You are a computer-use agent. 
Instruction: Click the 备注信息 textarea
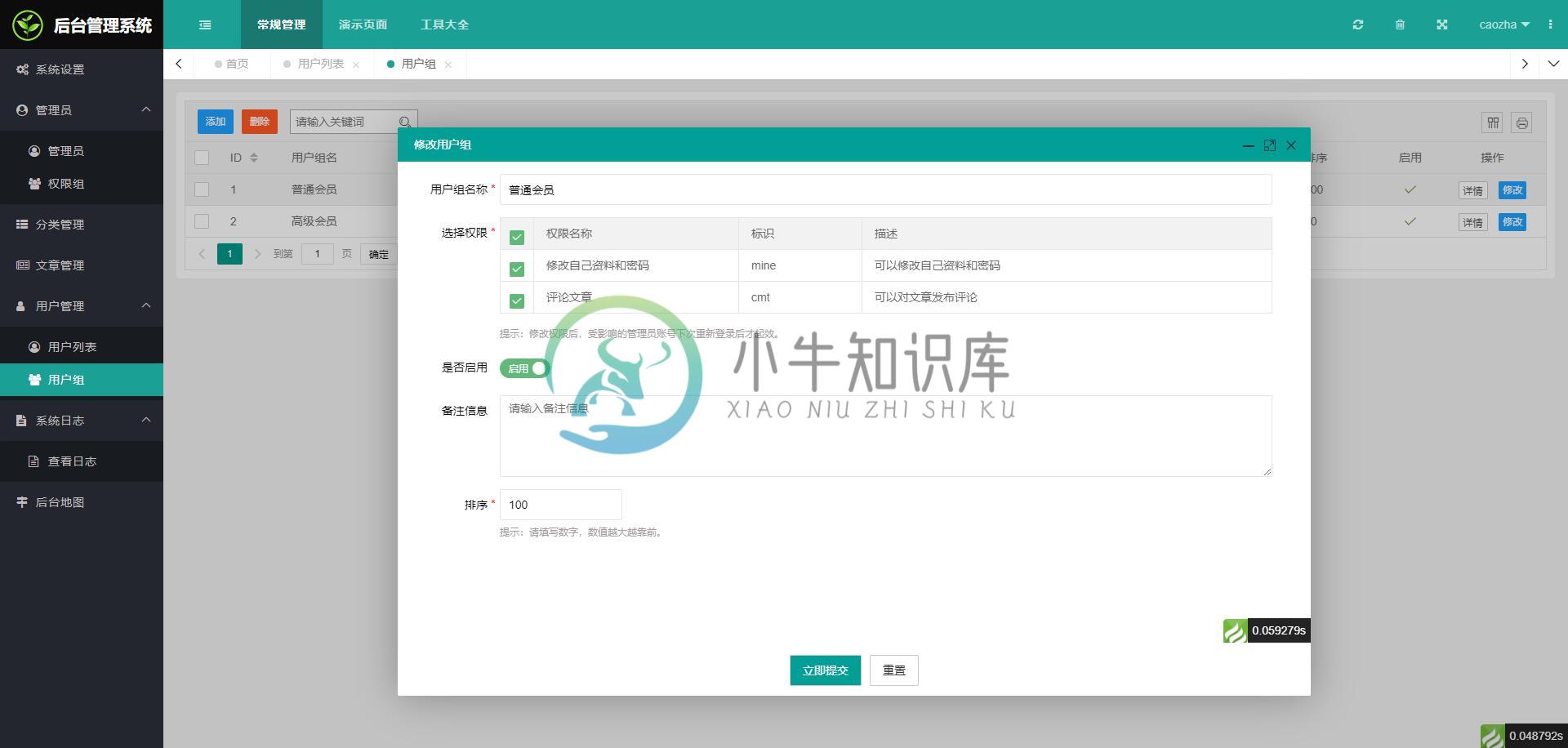[886, 436]
